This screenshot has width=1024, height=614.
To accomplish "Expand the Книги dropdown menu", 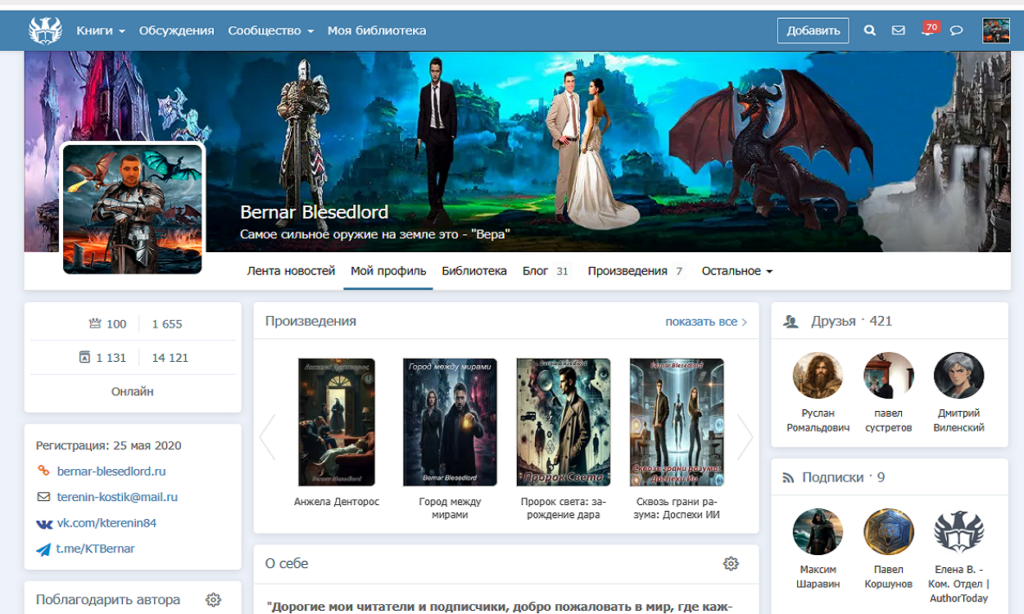I will coord(100,31).
